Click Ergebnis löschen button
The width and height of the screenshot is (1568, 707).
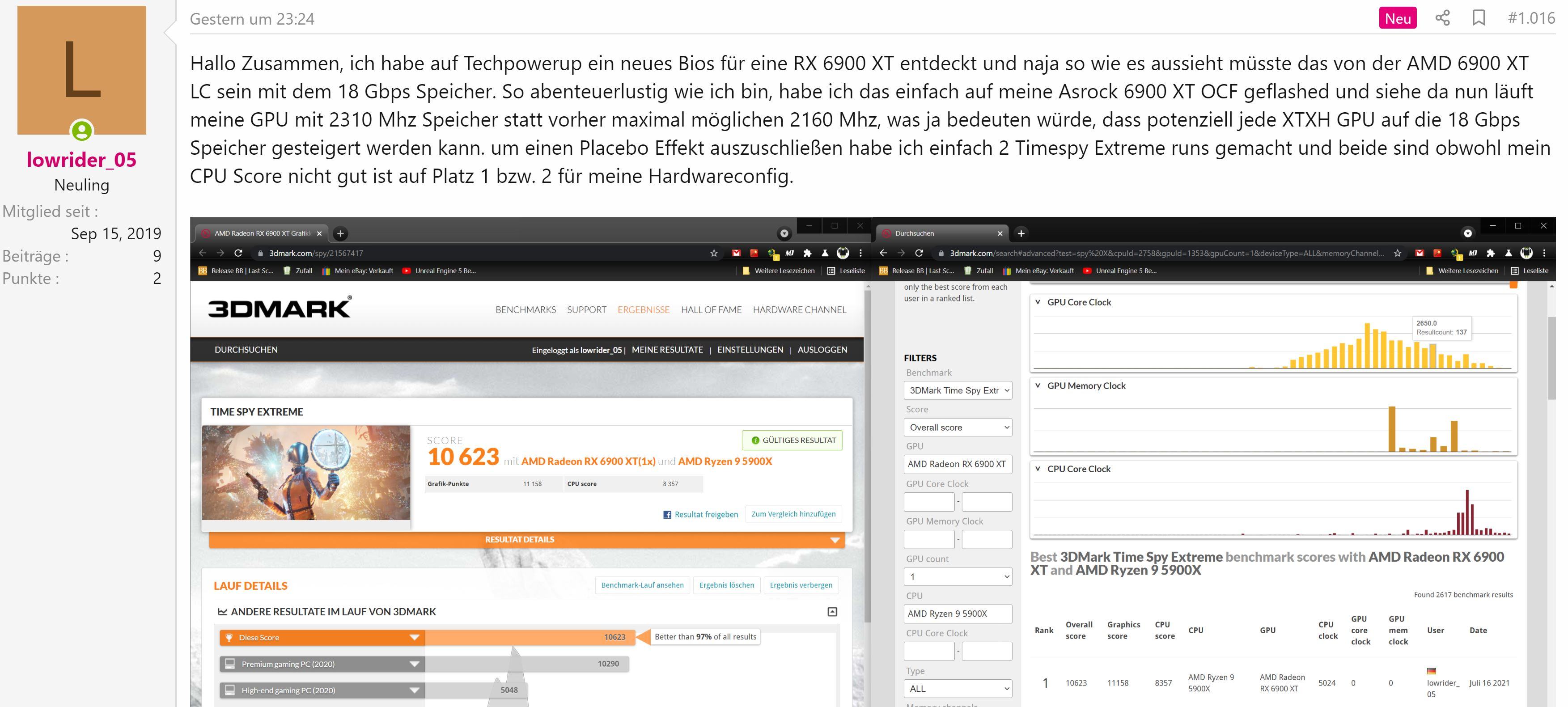[726, 585]
